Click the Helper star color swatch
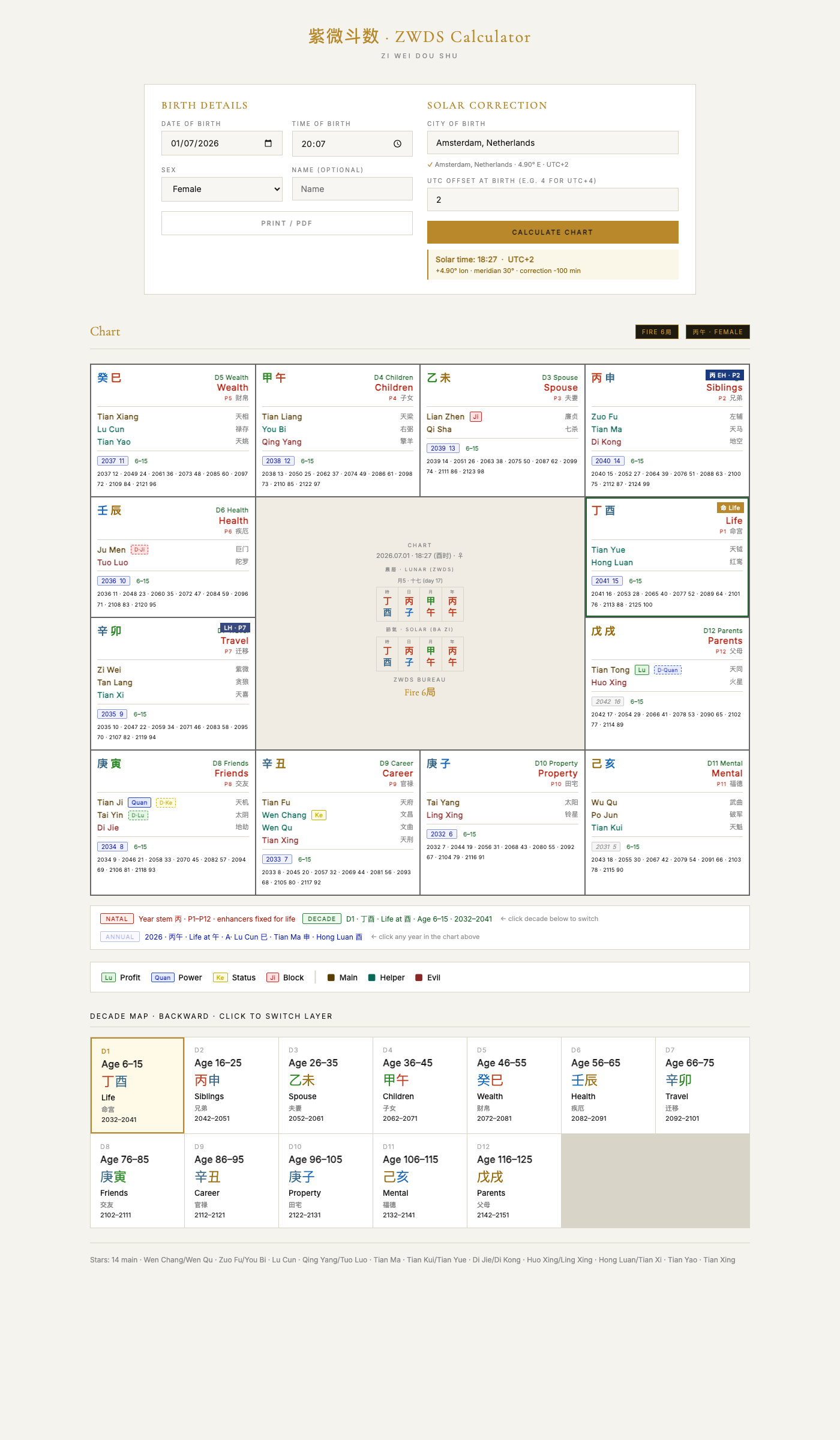840x1440 pixels. (x=371, y=977)
